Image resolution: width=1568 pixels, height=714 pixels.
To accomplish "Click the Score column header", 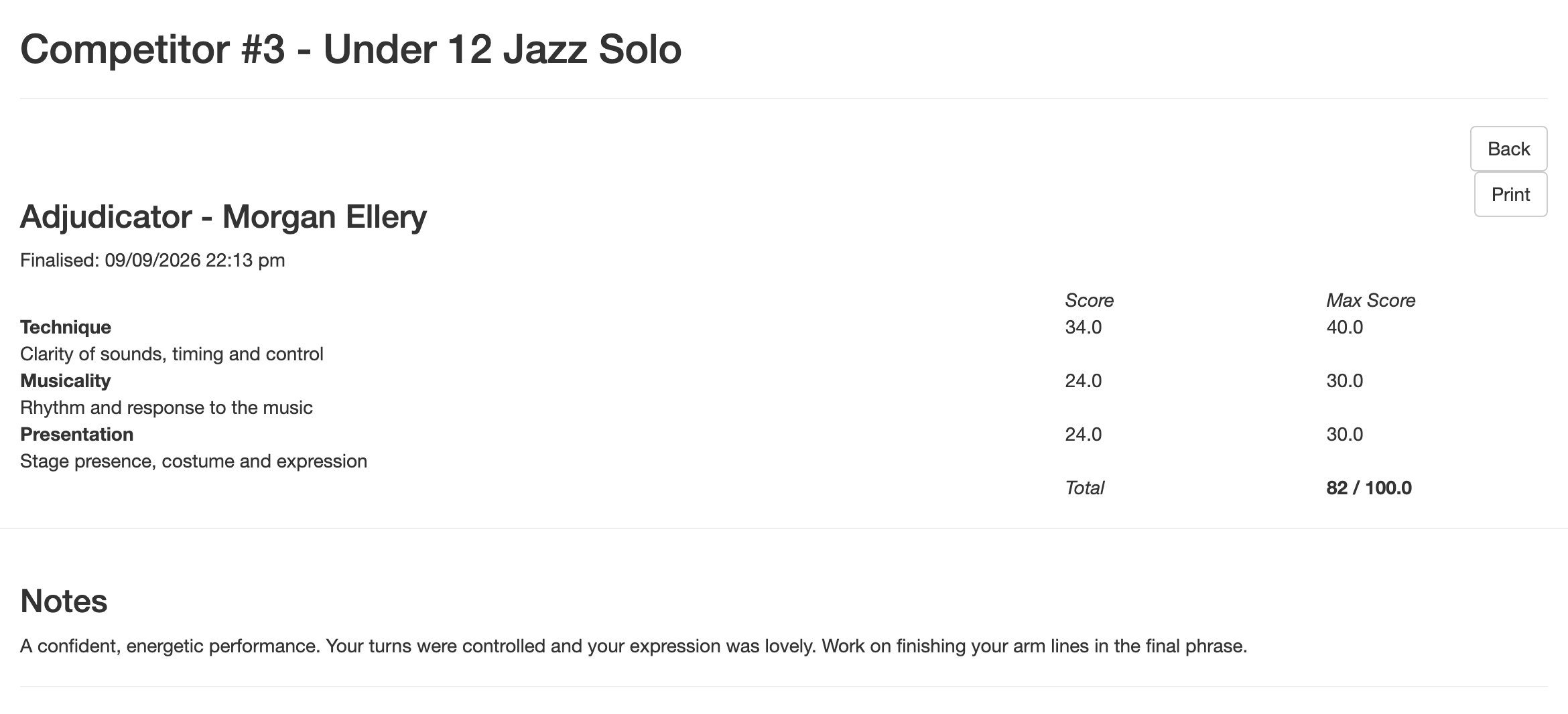I will click(1089, 300).
